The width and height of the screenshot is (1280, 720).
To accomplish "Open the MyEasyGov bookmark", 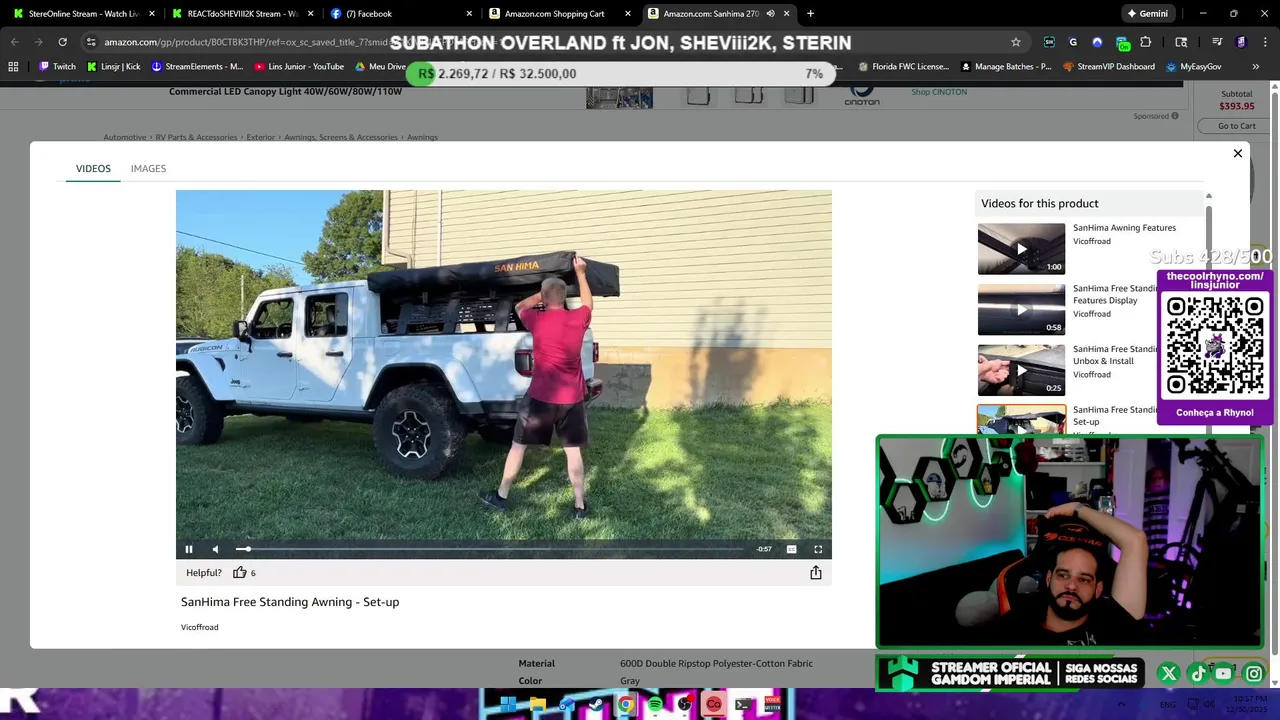I will 1193,67.
